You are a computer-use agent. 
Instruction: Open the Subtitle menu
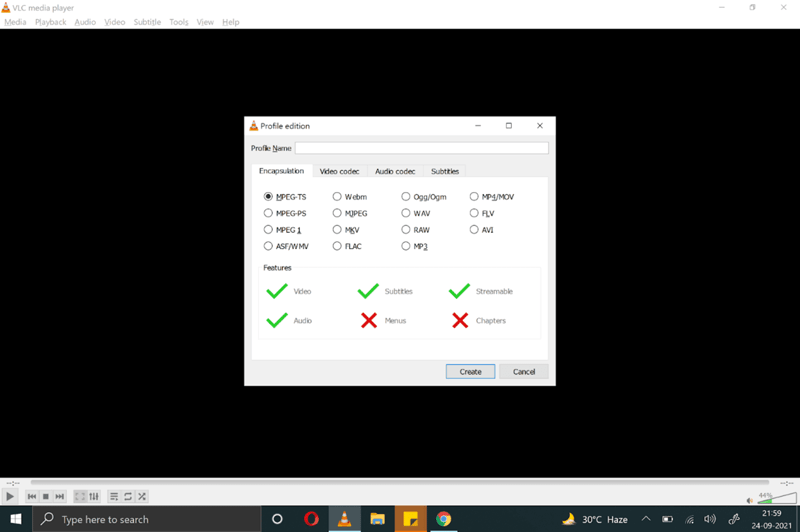147,22
